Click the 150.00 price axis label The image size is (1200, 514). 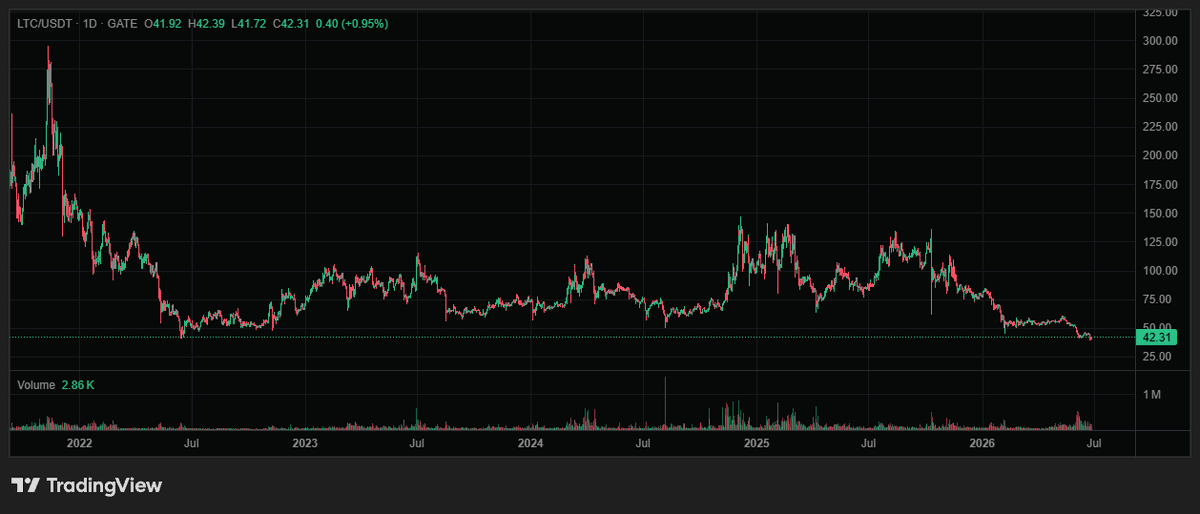pos(1159,213)
